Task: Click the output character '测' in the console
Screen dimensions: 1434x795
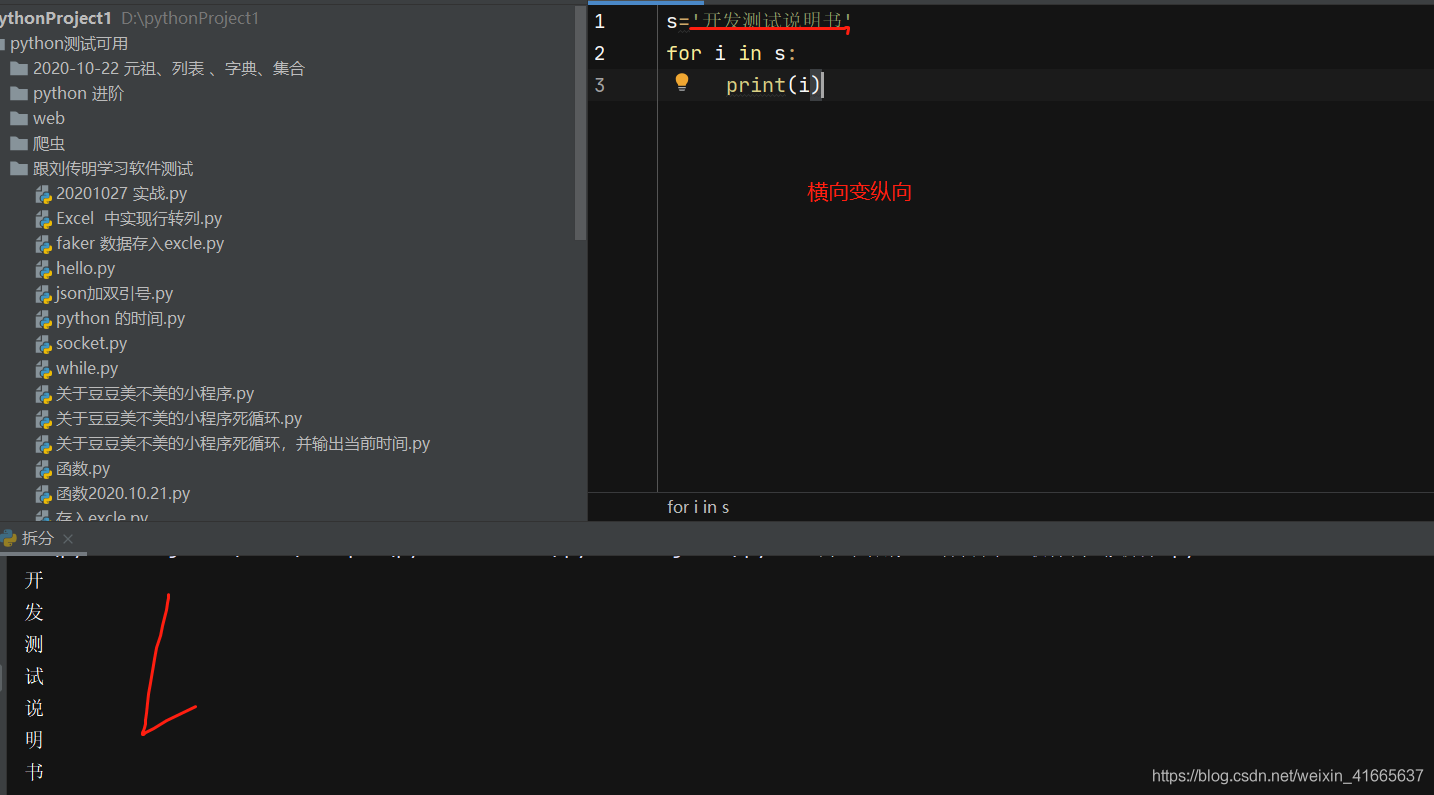Action: [x=34, y=644]
